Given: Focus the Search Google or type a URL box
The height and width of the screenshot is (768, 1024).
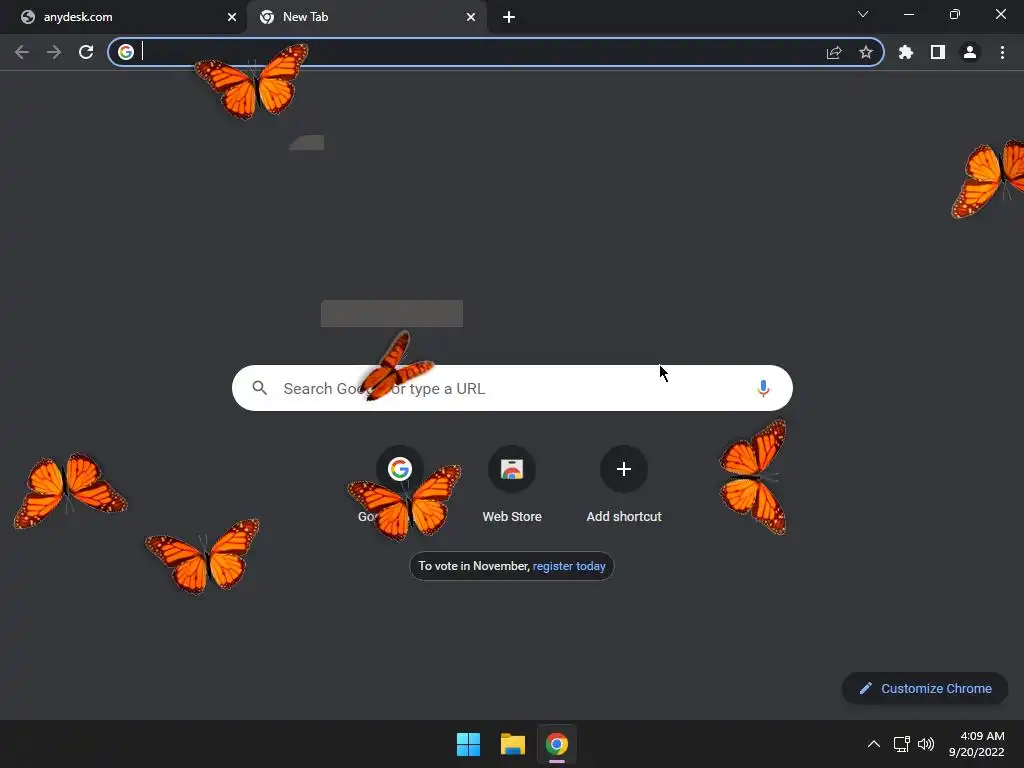Looking at the screenshot, I should coord(512,388).
